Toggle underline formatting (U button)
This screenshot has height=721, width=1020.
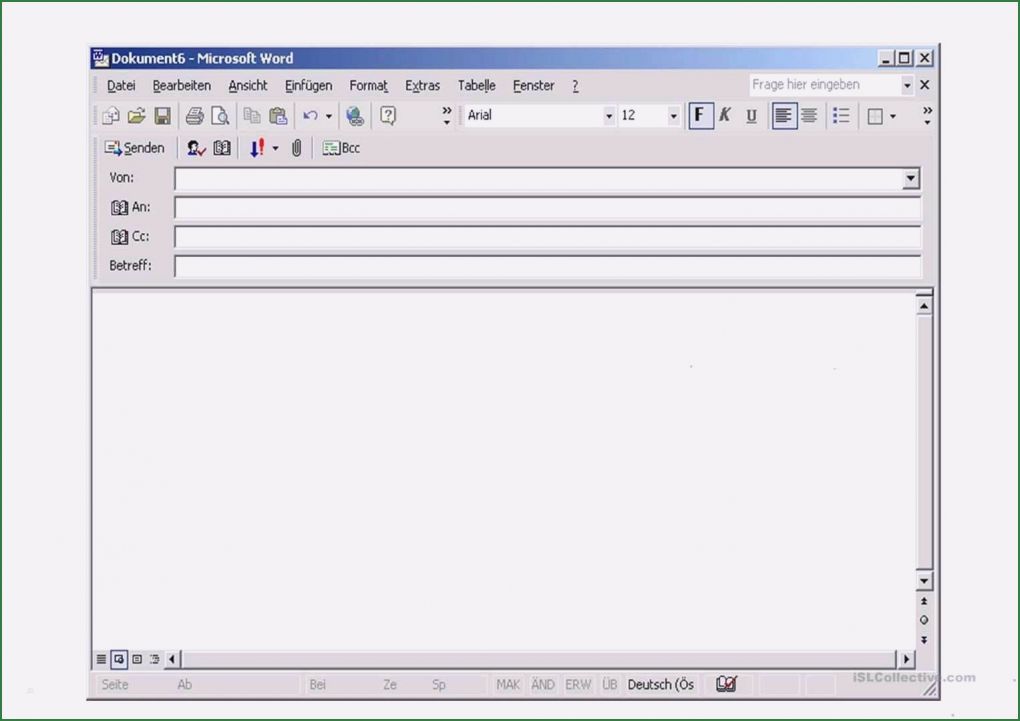click(750, 115)
